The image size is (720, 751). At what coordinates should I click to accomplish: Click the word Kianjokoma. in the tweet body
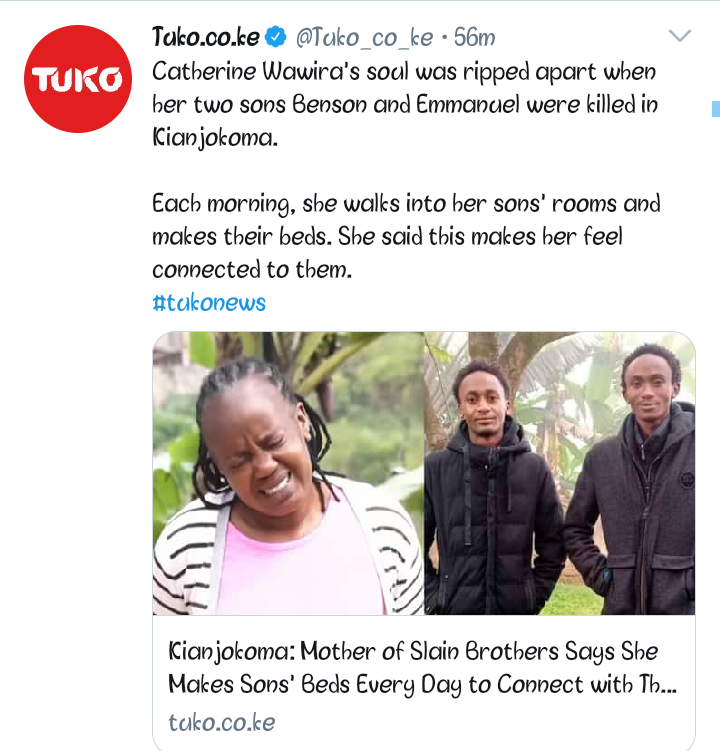point(215,138)
